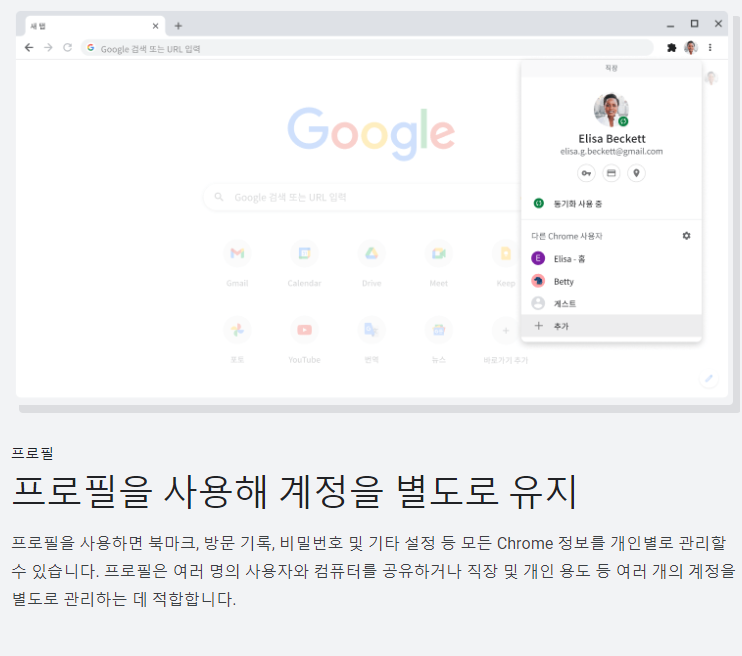742x656 pixels.
Task: Open payment methods card icon
Action: click(x=611, y=173)
